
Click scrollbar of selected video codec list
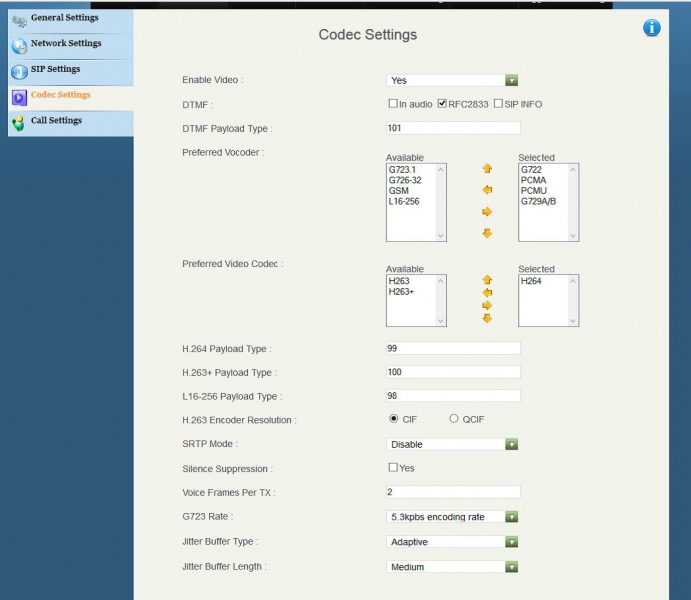pyautogui.click(x=573, y=301)
